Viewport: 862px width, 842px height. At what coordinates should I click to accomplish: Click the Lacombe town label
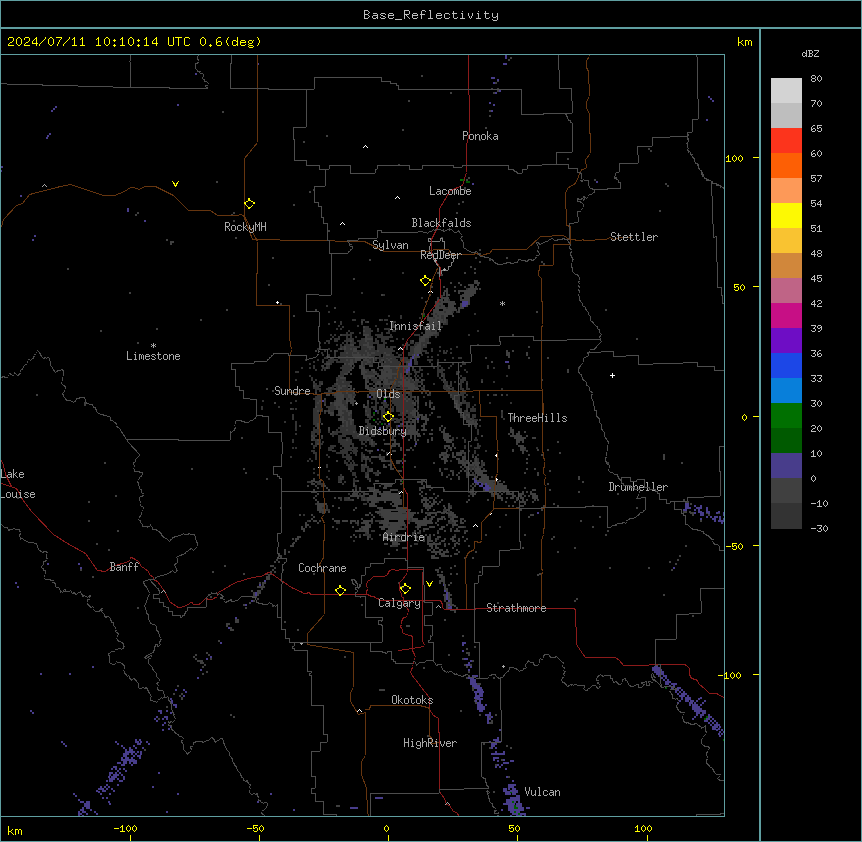click(450, 191)
